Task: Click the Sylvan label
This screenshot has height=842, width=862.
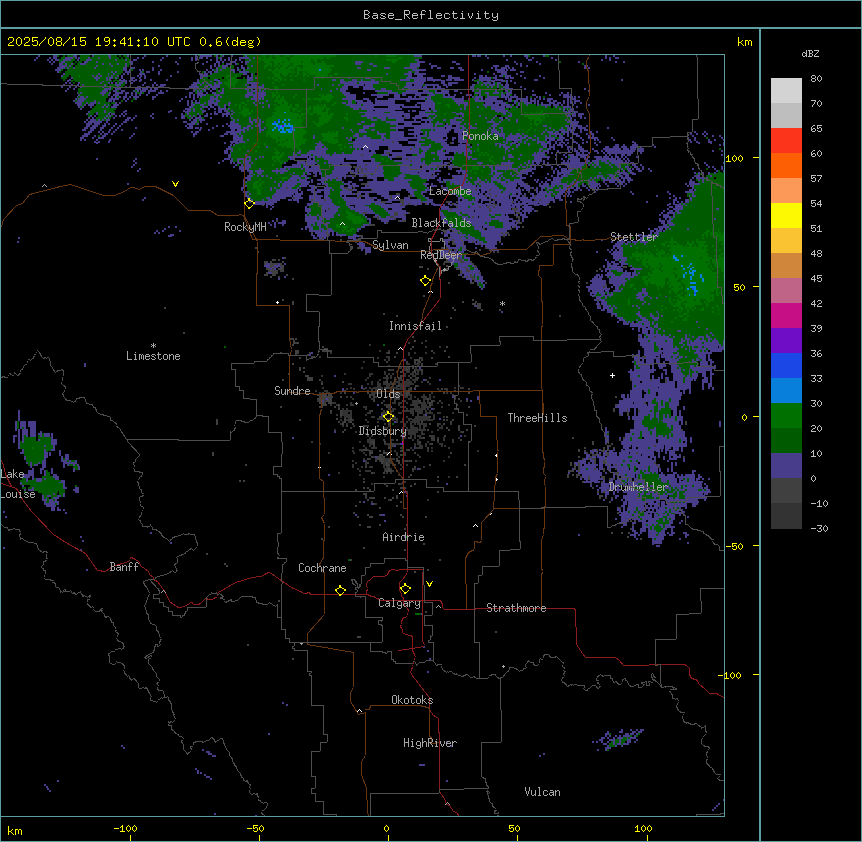Action: (x=390, y=245)
